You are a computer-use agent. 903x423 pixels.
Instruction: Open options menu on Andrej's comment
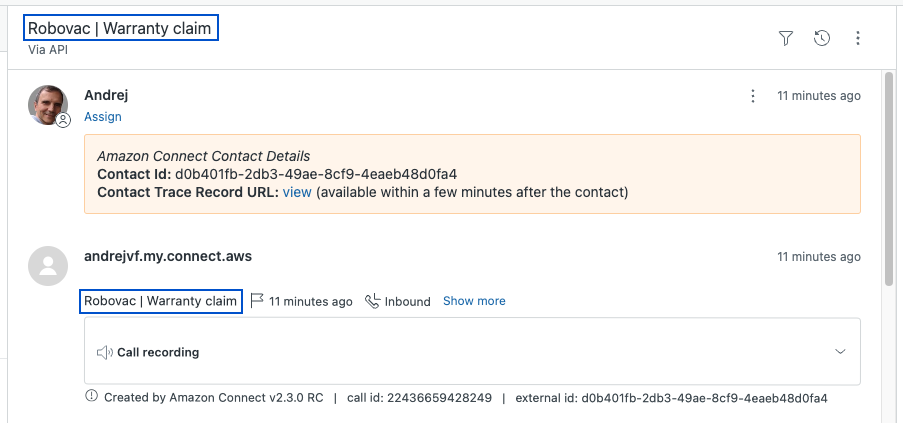(753, 96)
